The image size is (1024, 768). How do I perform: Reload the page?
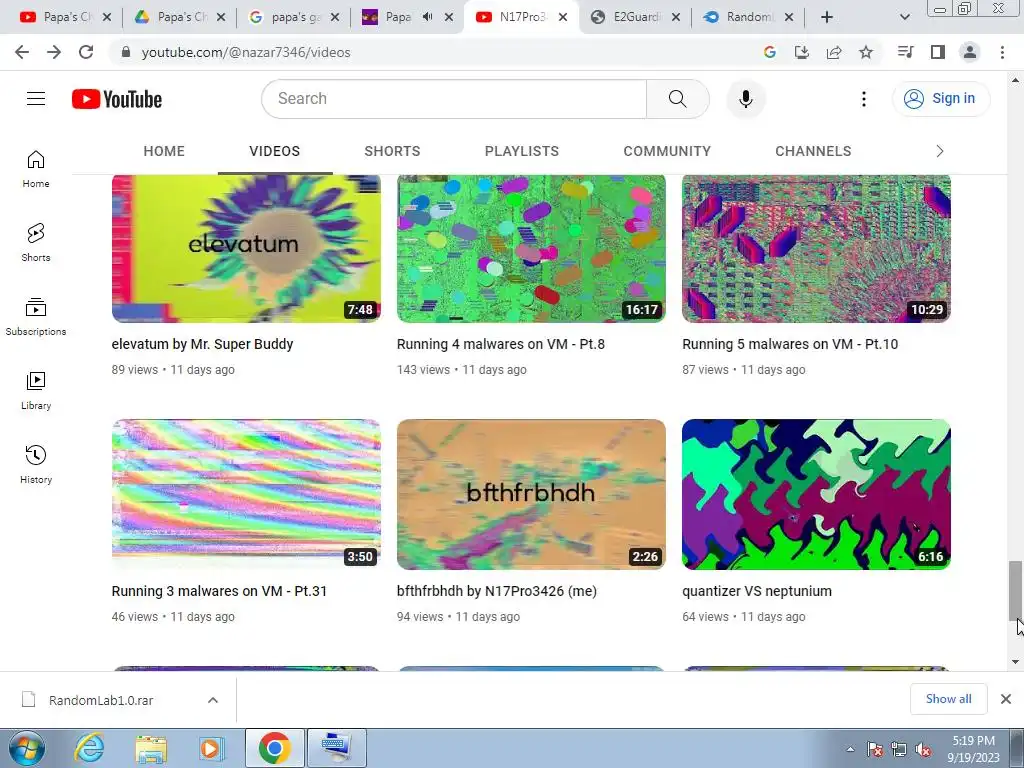point(86,52)
